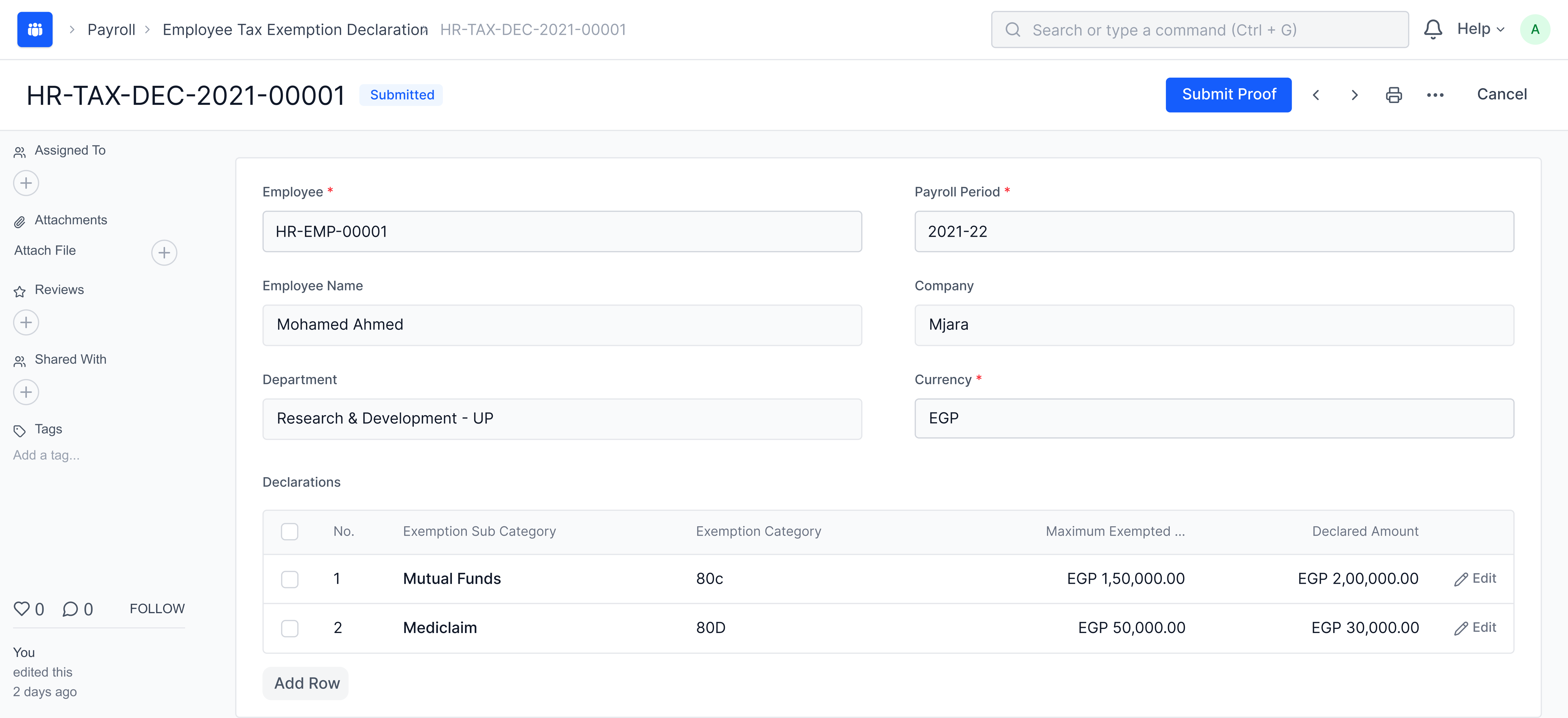1568x718 pixels.
Task: Click the HR app home icon
Action: [x=35, y=29]
